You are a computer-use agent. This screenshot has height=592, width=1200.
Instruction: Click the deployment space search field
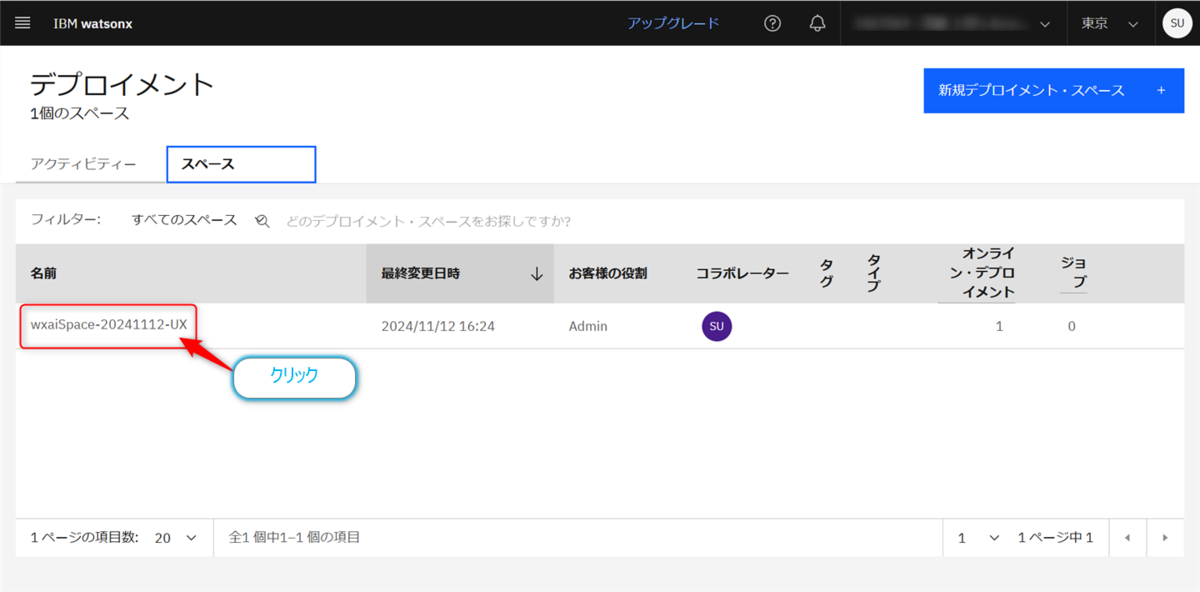428,221
